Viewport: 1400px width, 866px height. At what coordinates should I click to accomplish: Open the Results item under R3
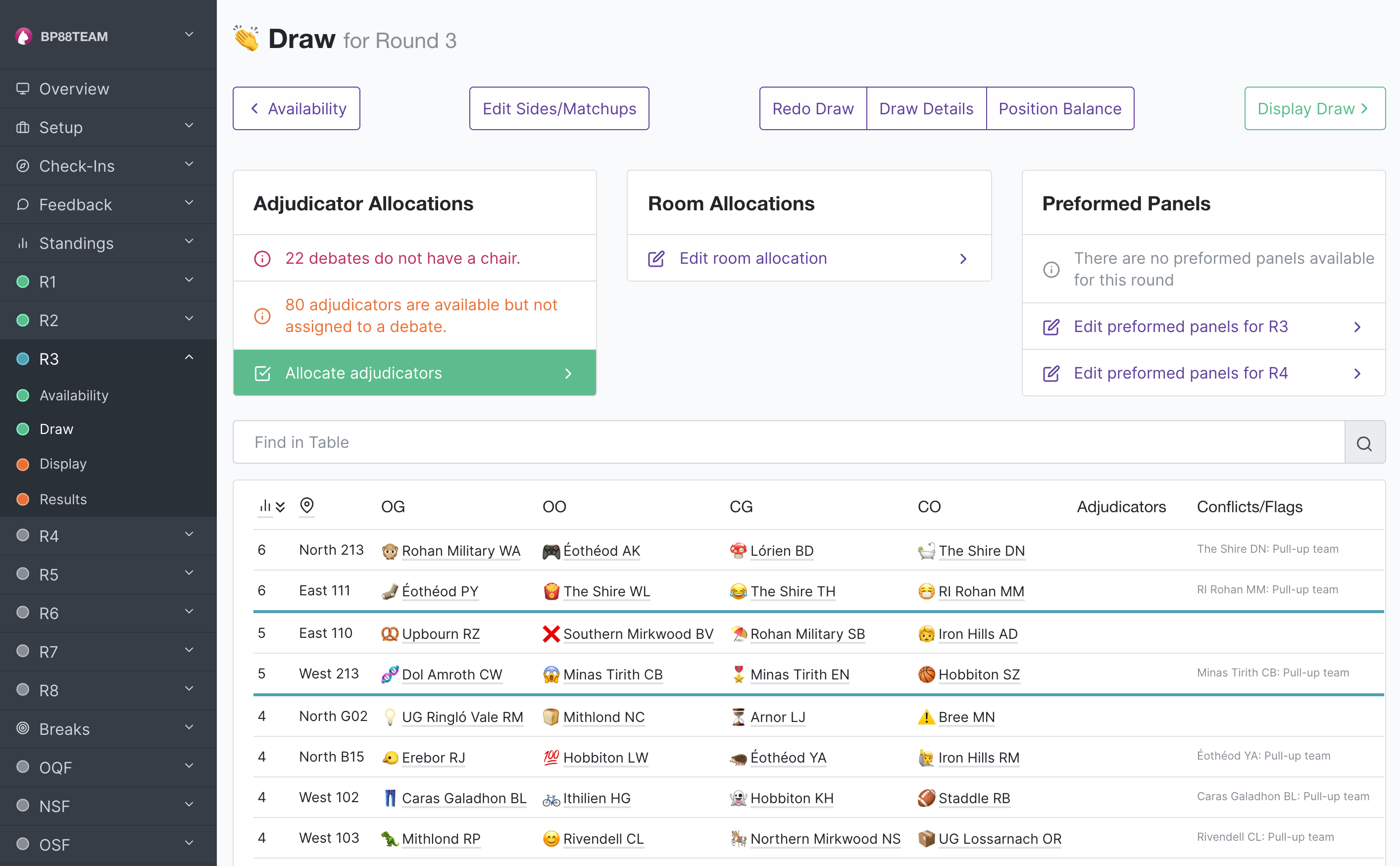pos(63,499)
